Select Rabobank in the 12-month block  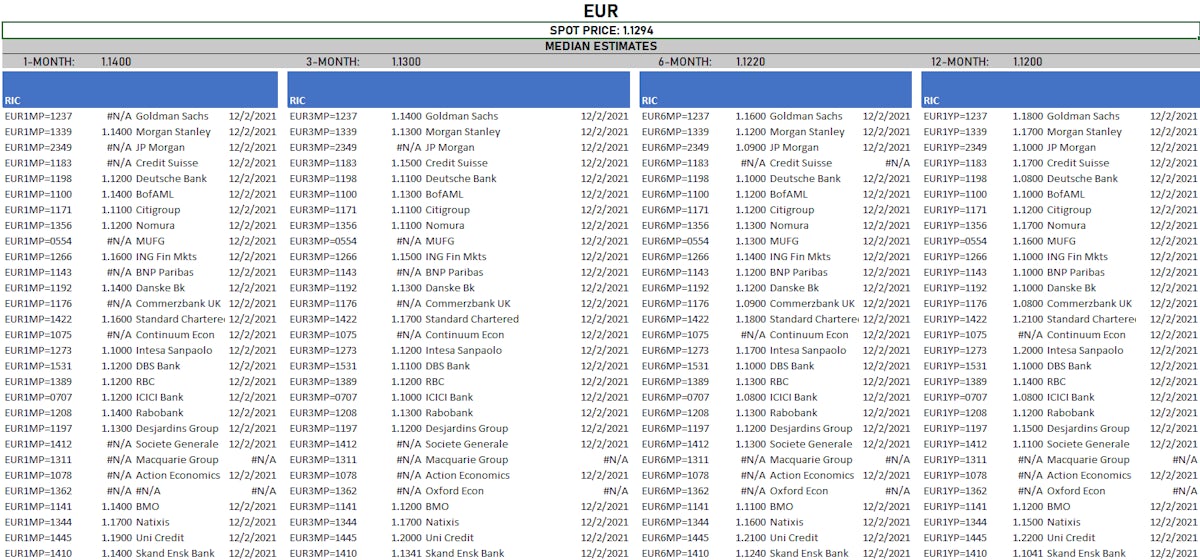point(1071,413)
